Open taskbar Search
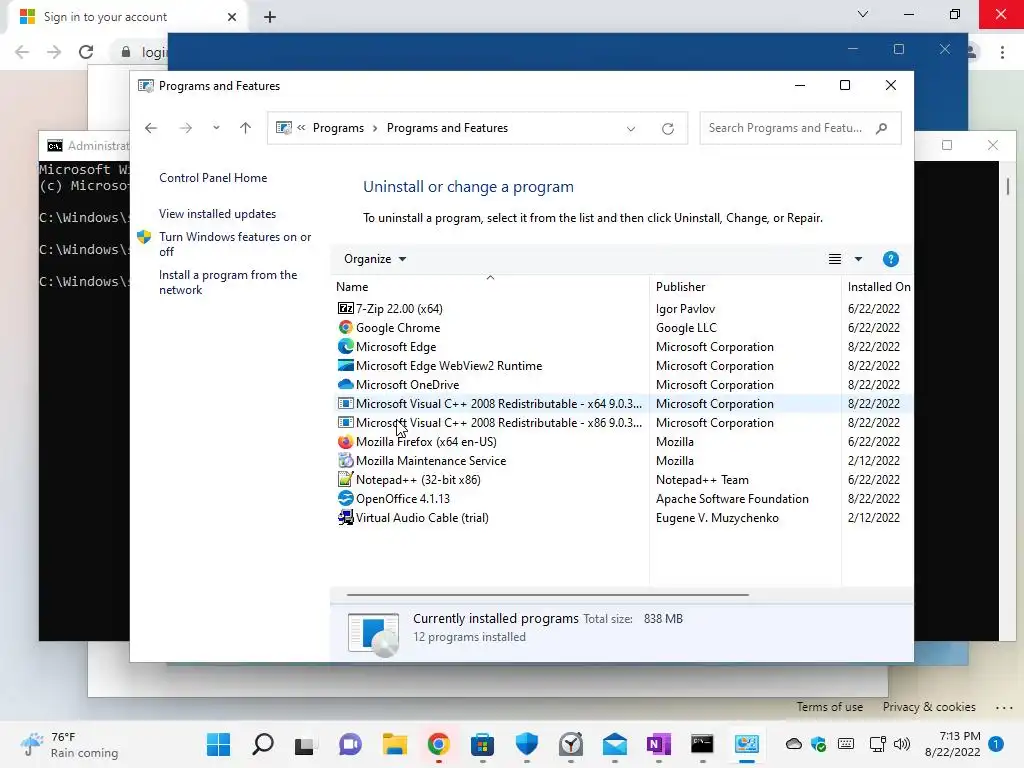1024x768 pixels. 263,744
